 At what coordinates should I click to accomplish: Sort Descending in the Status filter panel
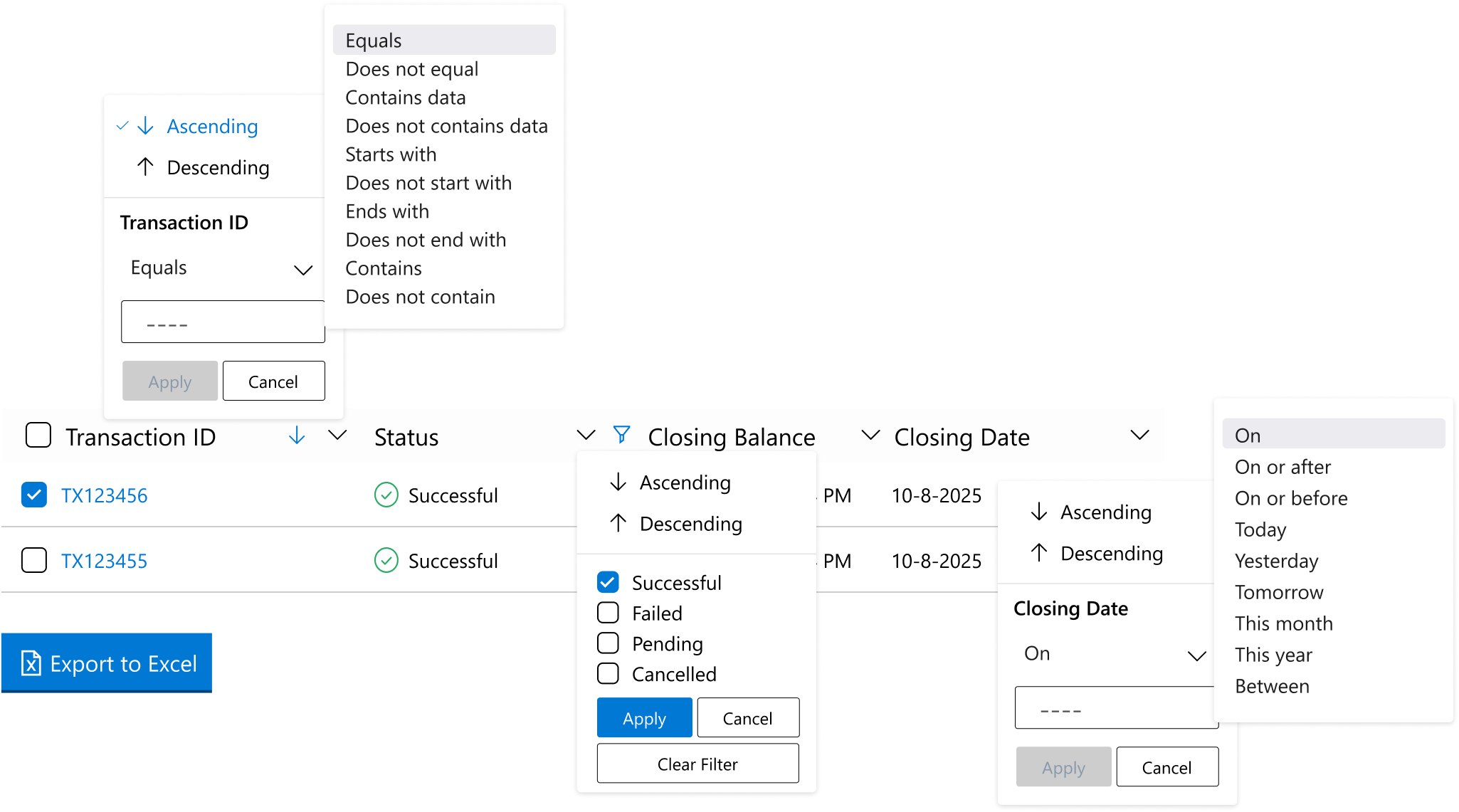click(x=690, y=524)
